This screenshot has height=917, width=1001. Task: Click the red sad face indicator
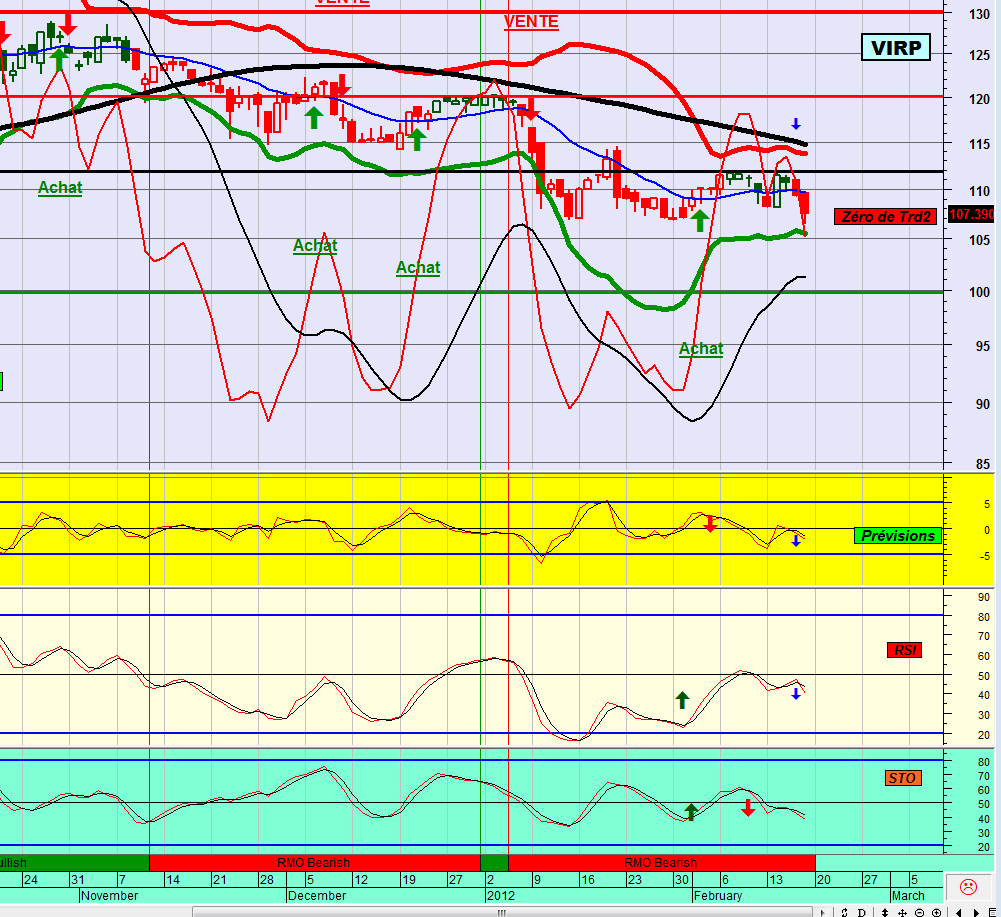pyautogui.click(x=968, y=887)
